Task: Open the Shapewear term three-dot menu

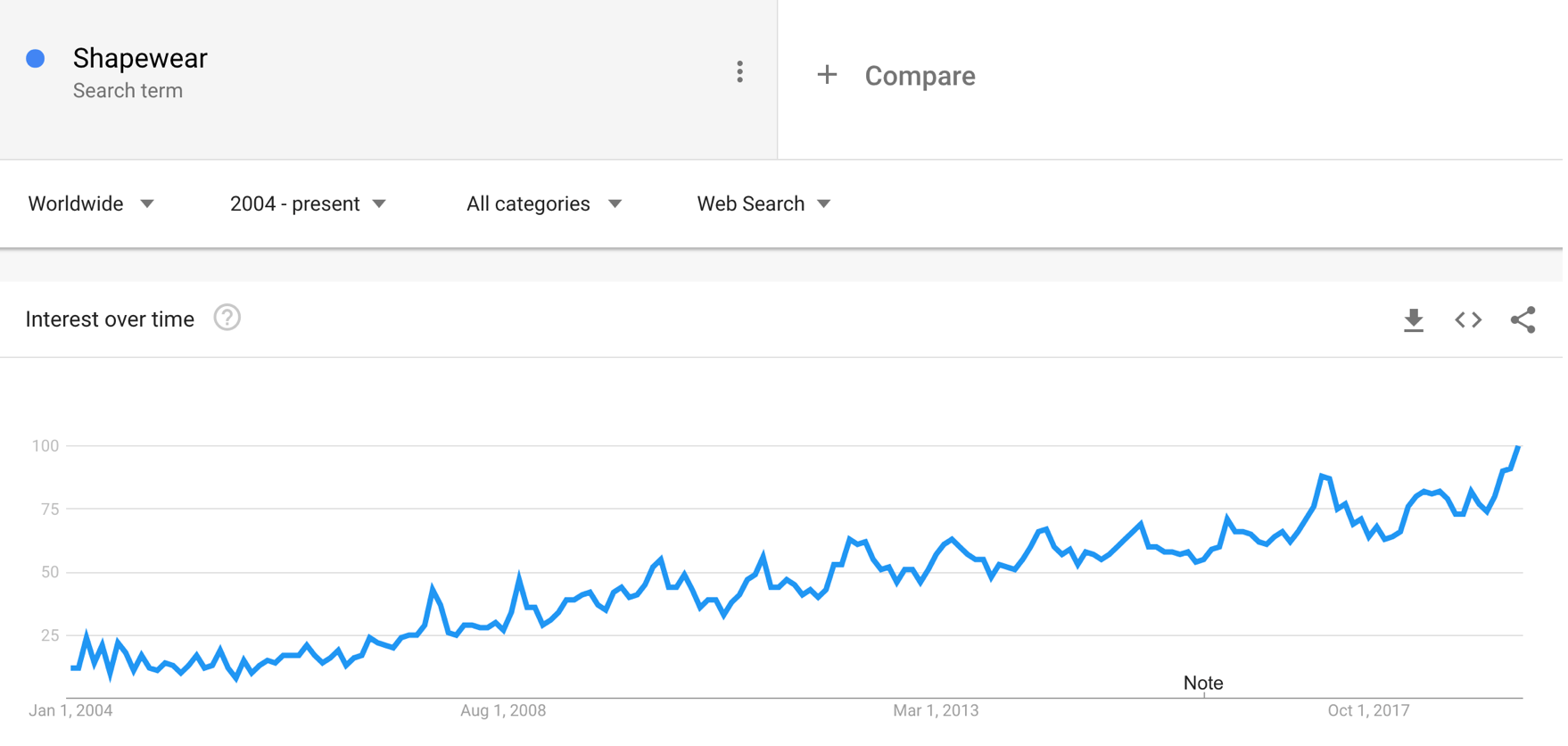Action: click(x=739, y=72)
